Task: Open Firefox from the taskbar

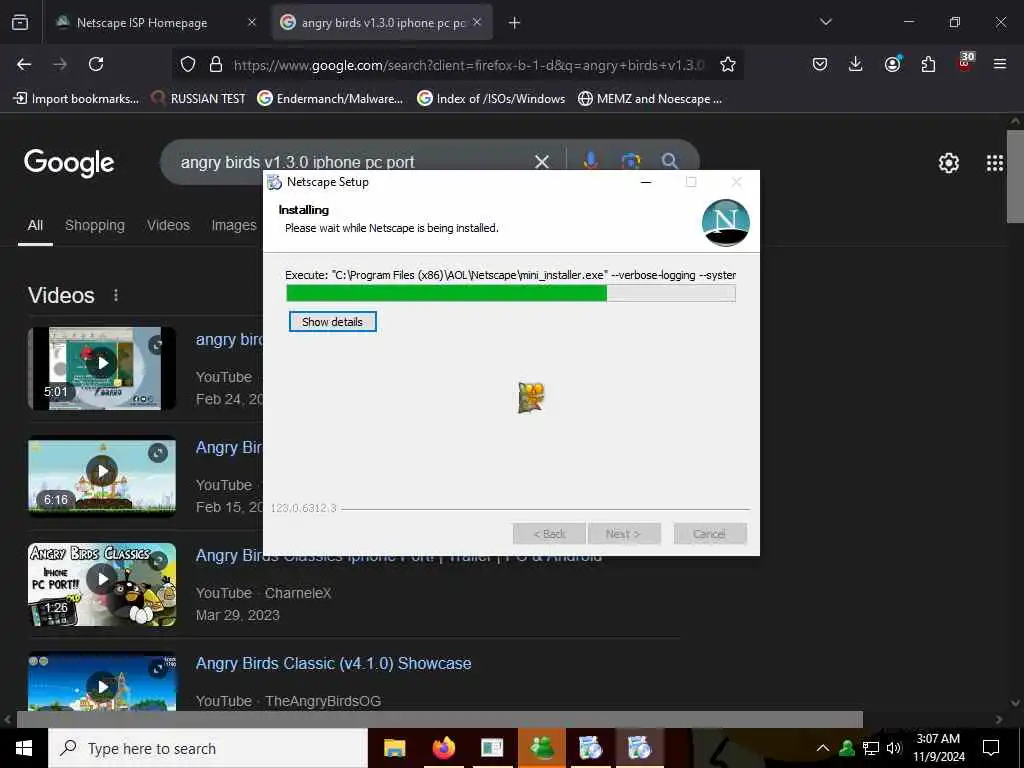Action: tap(443, 748)
